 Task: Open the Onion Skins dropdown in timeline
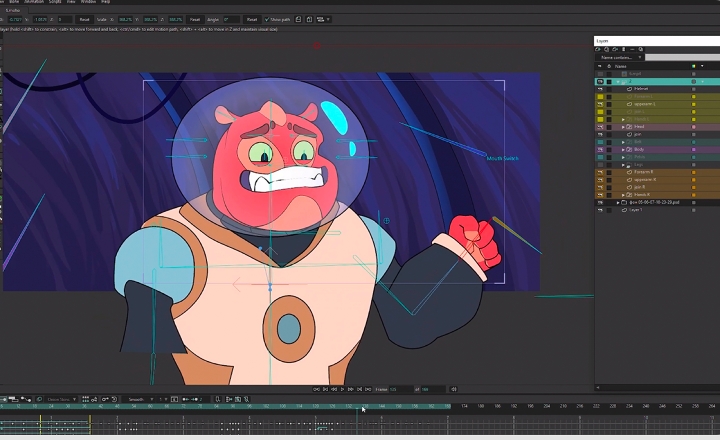coord(61,399)
